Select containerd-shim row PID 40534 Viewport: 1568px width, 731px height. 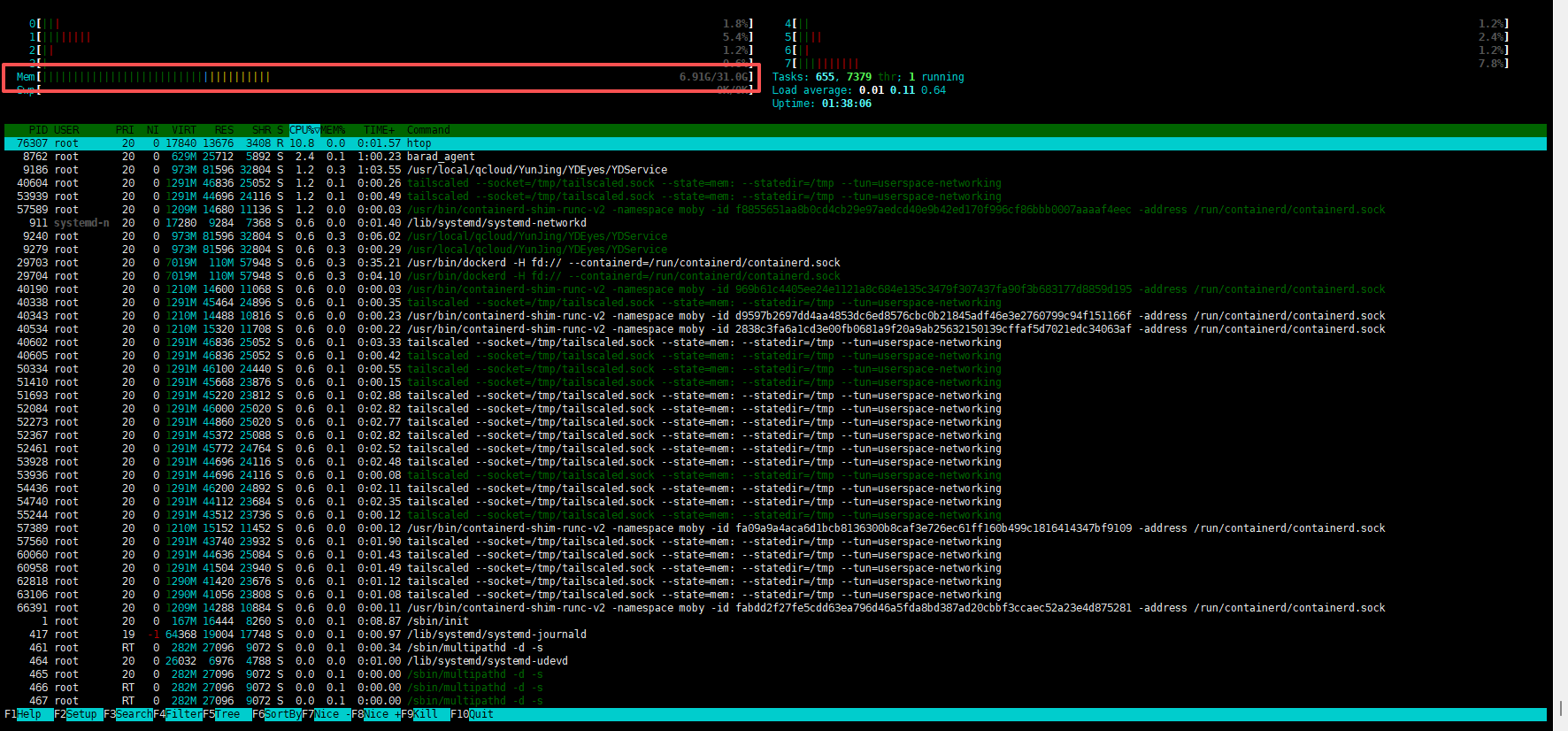point(775,329)
